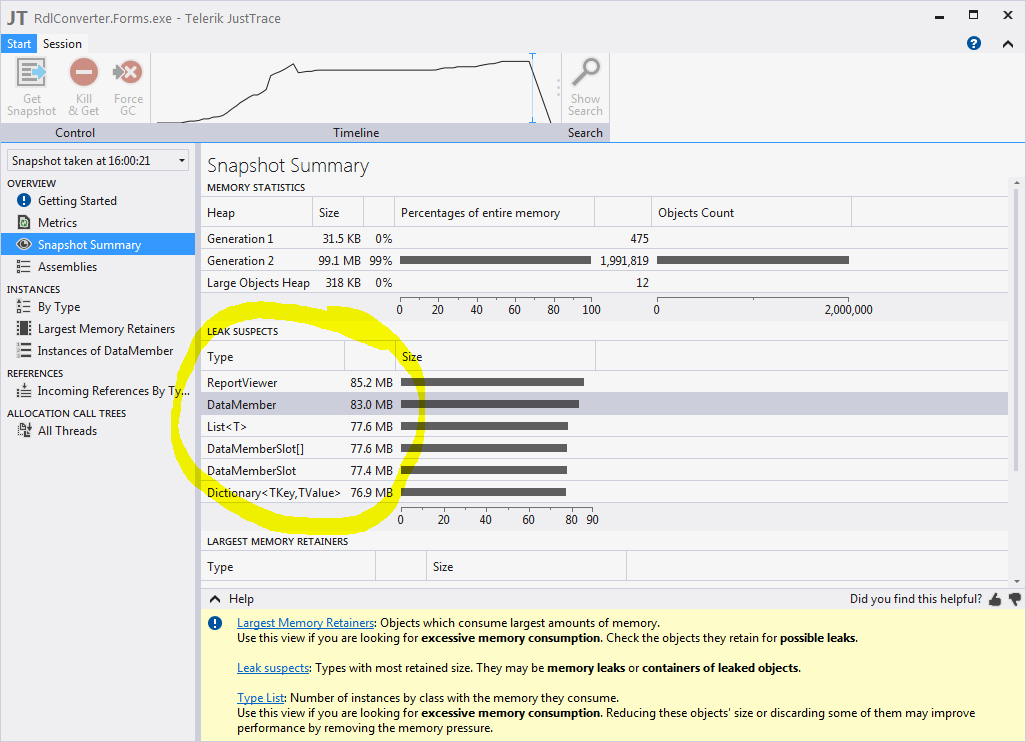
Task: Click the Instances of DataMember icon
Action: pyautogui.click(x=24, y=351)
